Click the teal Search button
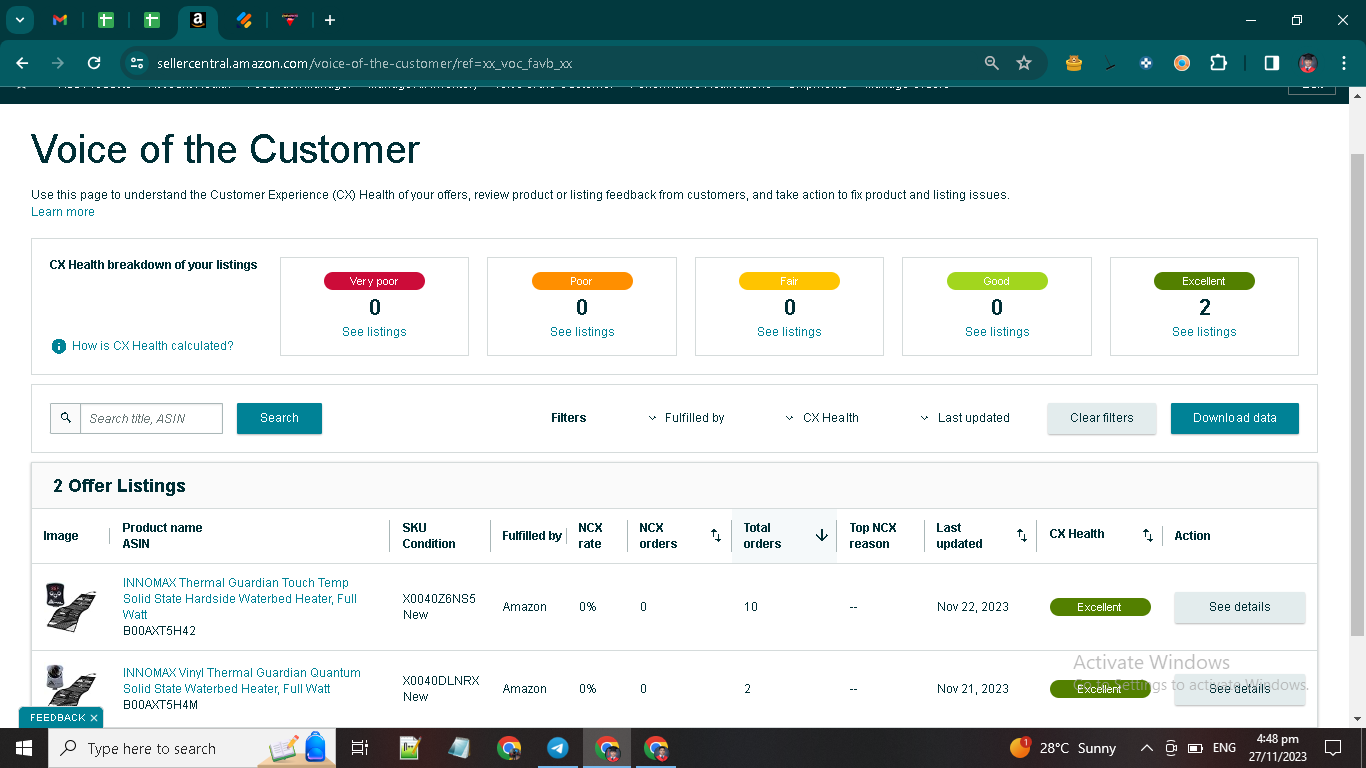This screenshot has width=1366, height=768. coord(279,418)
